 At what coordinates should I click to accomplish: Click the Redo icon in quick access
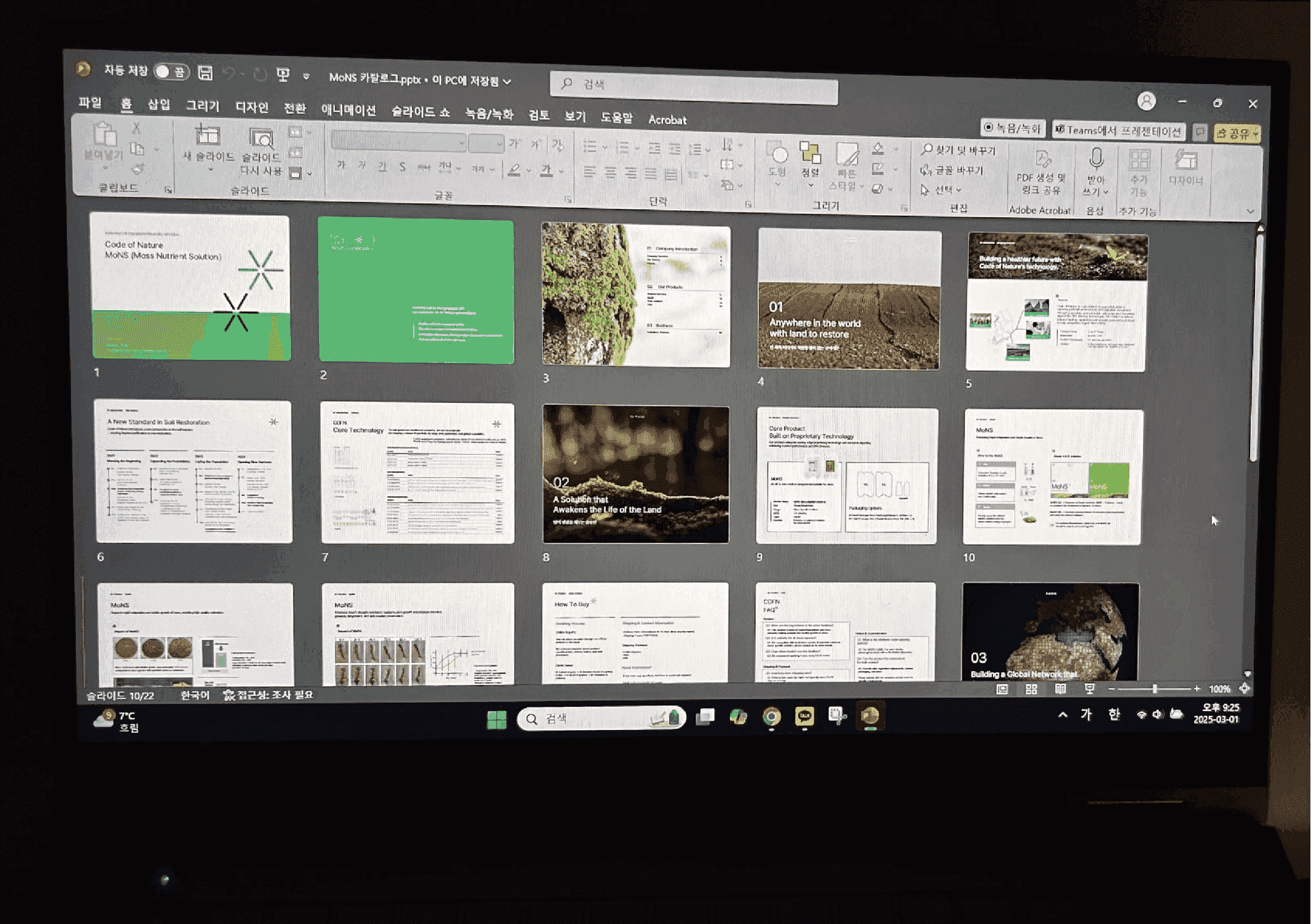coord(259,74)
